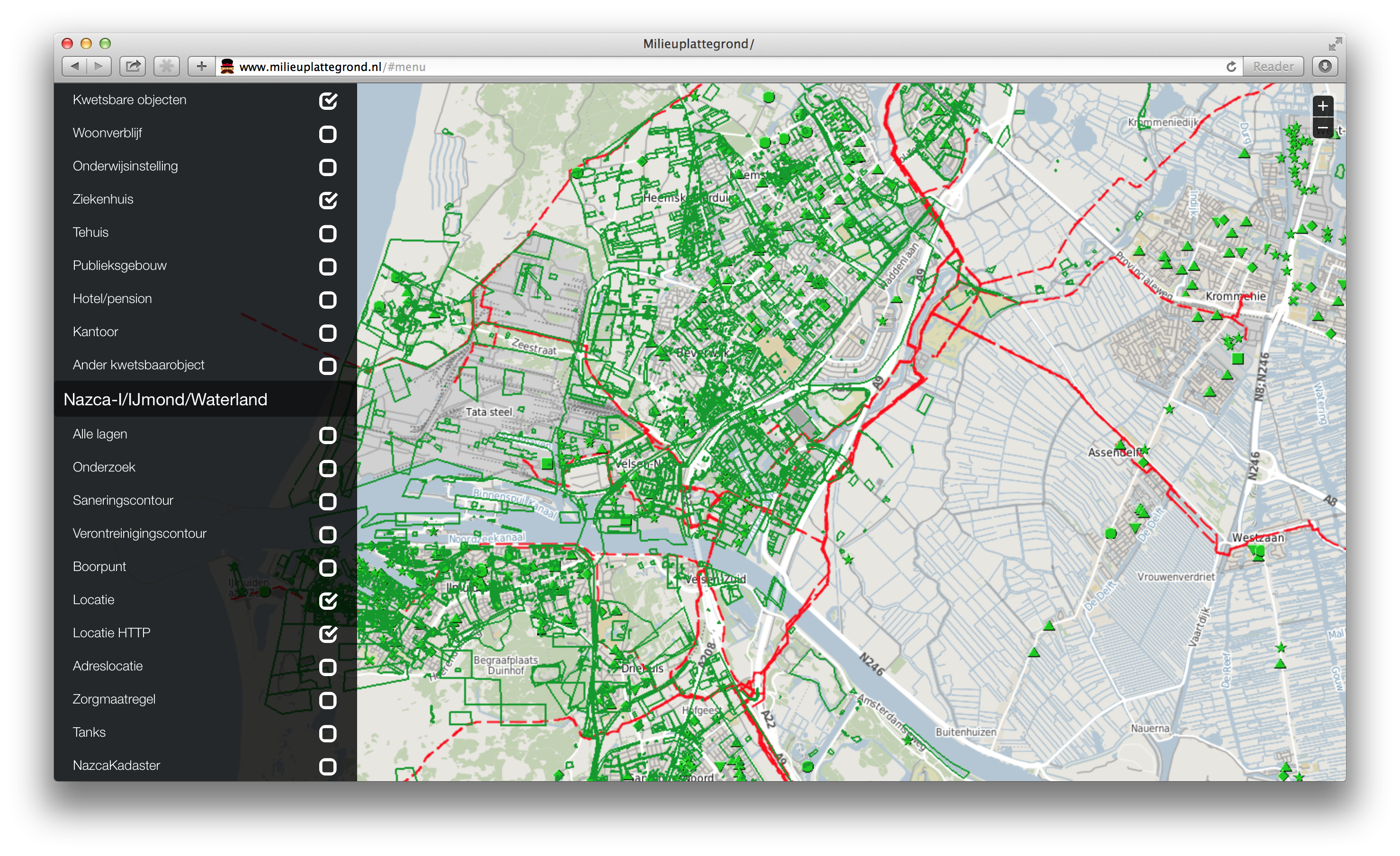Zoom out the map with minus
The width and height of the screenshot is (1400, 856).
click(1323, 127)
